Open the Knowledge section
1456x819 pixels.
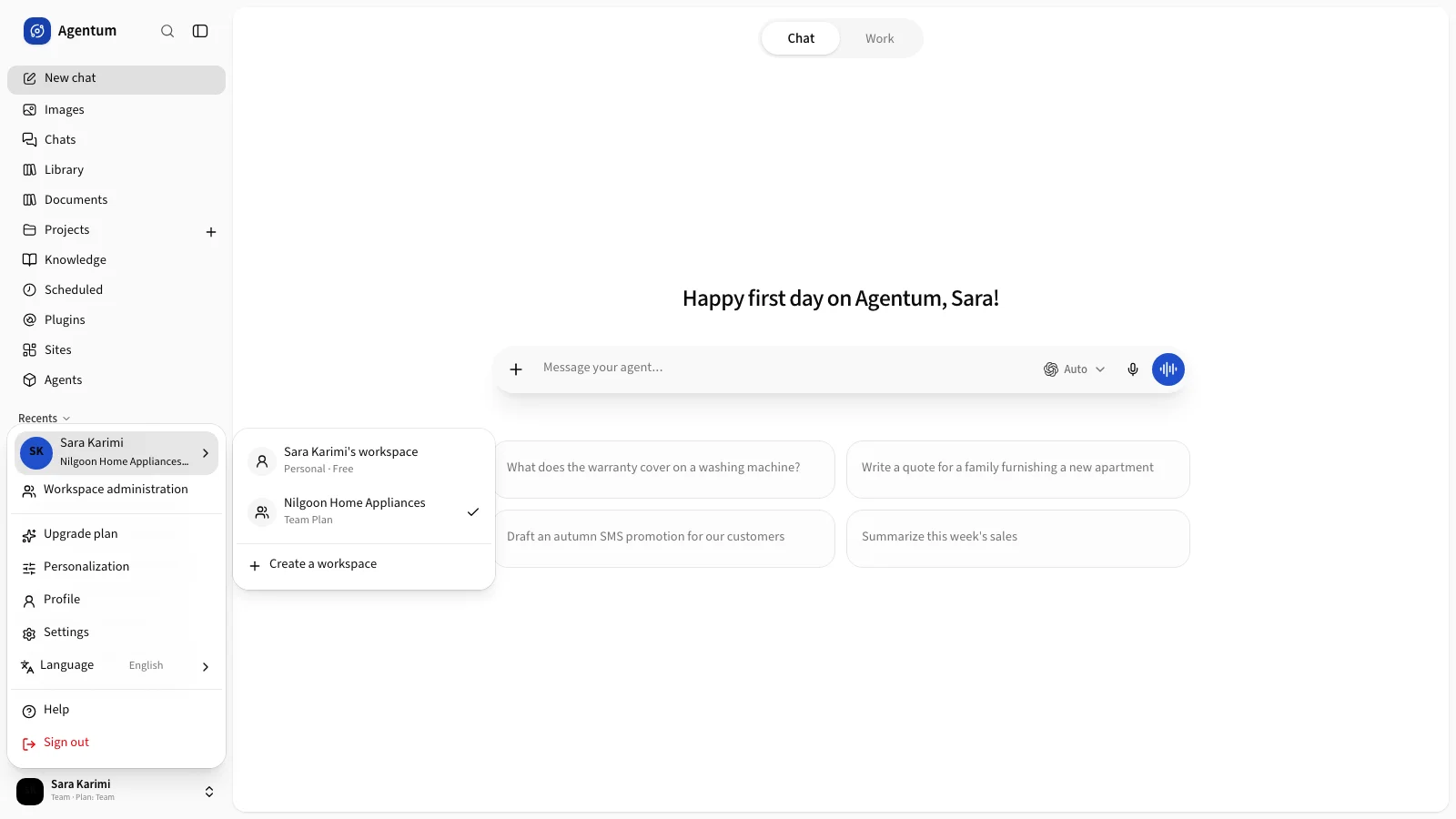click(x=116, y=260)
